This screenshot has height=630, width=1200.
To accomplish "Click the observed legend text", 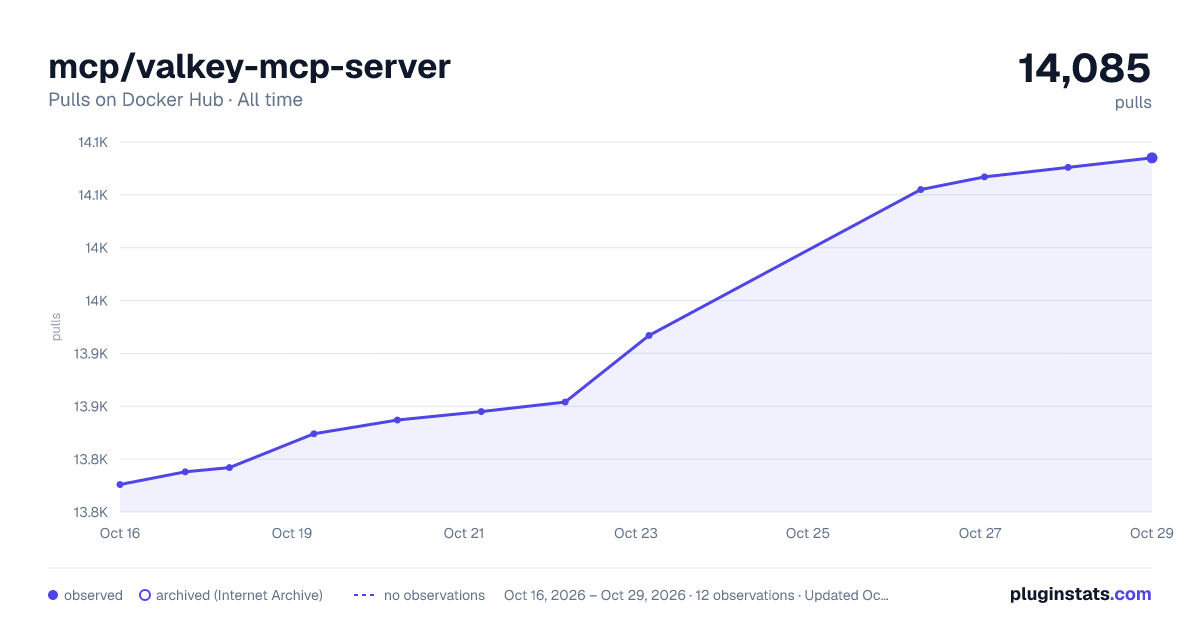I will (x=93, y=595).
